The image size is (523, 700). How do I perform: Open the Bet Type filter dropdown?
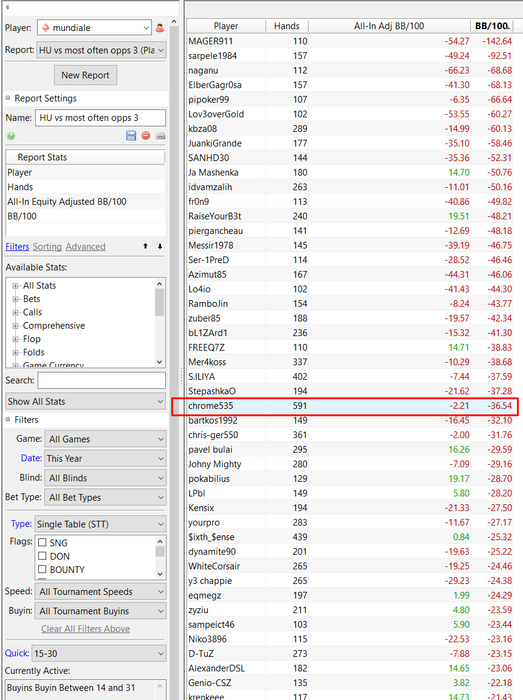(105, 497)
